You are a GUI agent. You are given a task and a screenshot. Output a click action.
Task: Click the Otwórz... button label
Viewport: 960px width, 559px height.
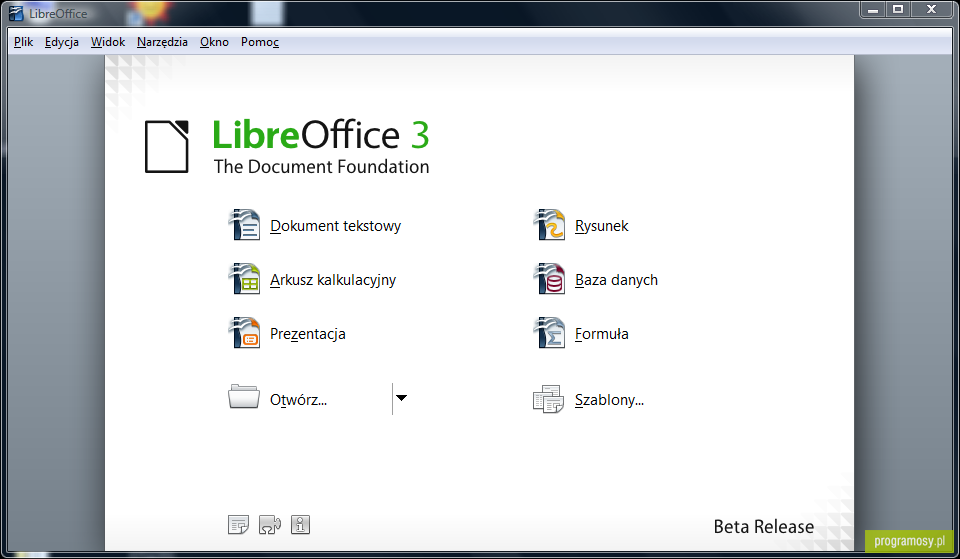pos(299,400)
